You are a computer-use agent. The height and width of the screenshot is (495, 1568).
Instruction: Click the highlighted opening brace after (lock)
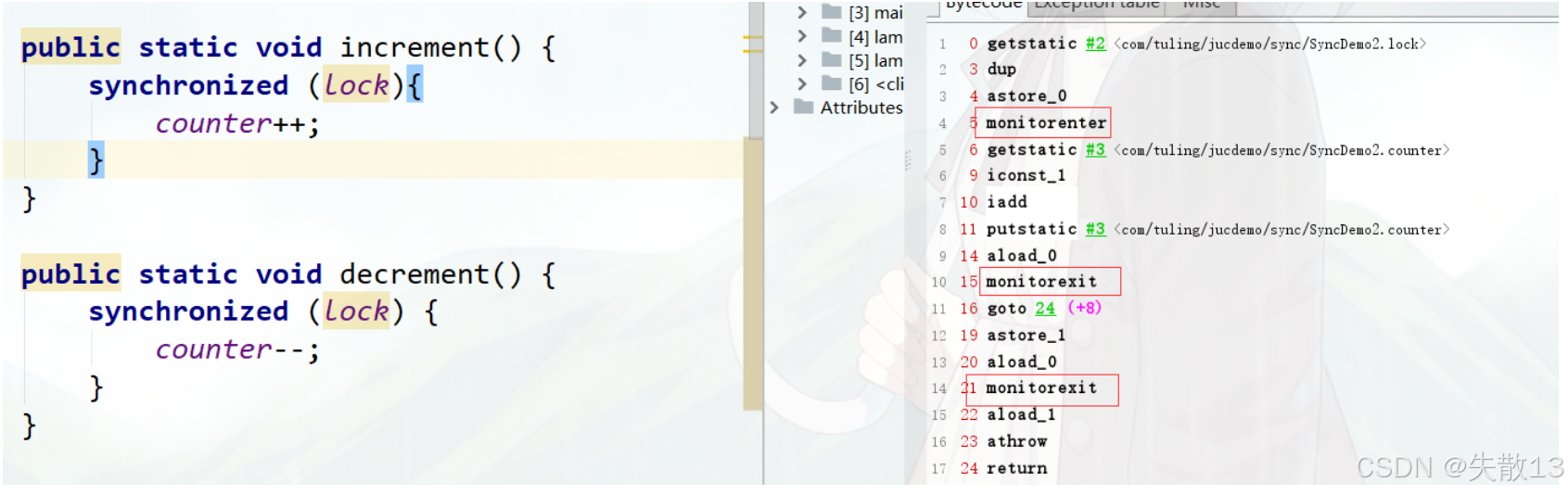[414, 85]
